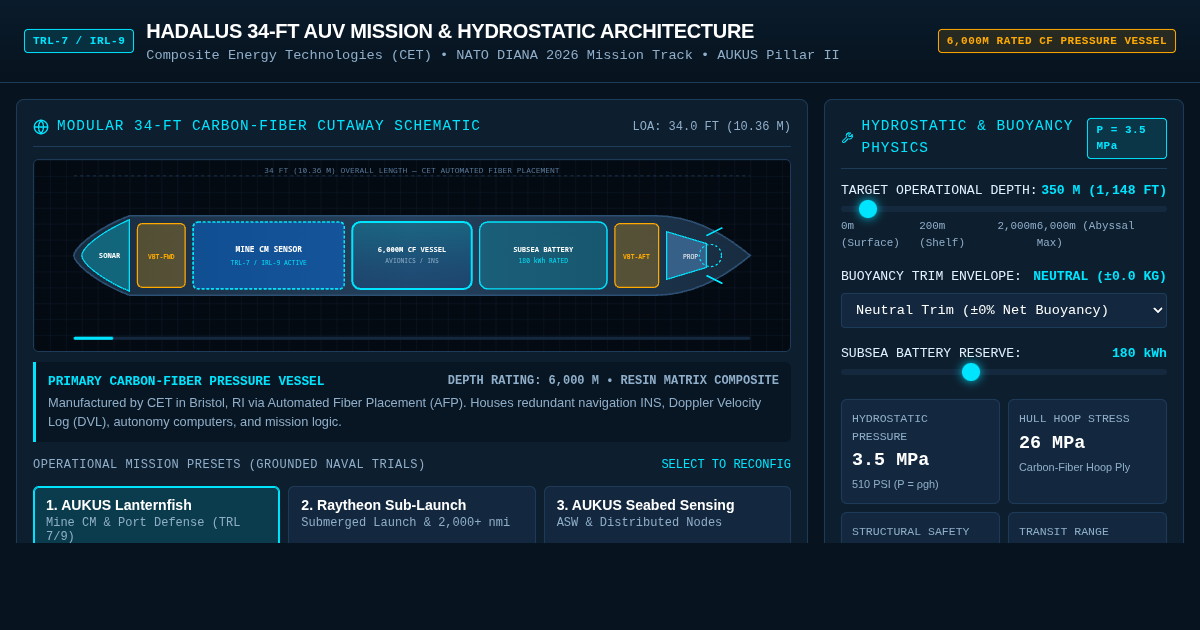Click the globe icon beside Modular 34-FT heading

(x=41, y=127)
